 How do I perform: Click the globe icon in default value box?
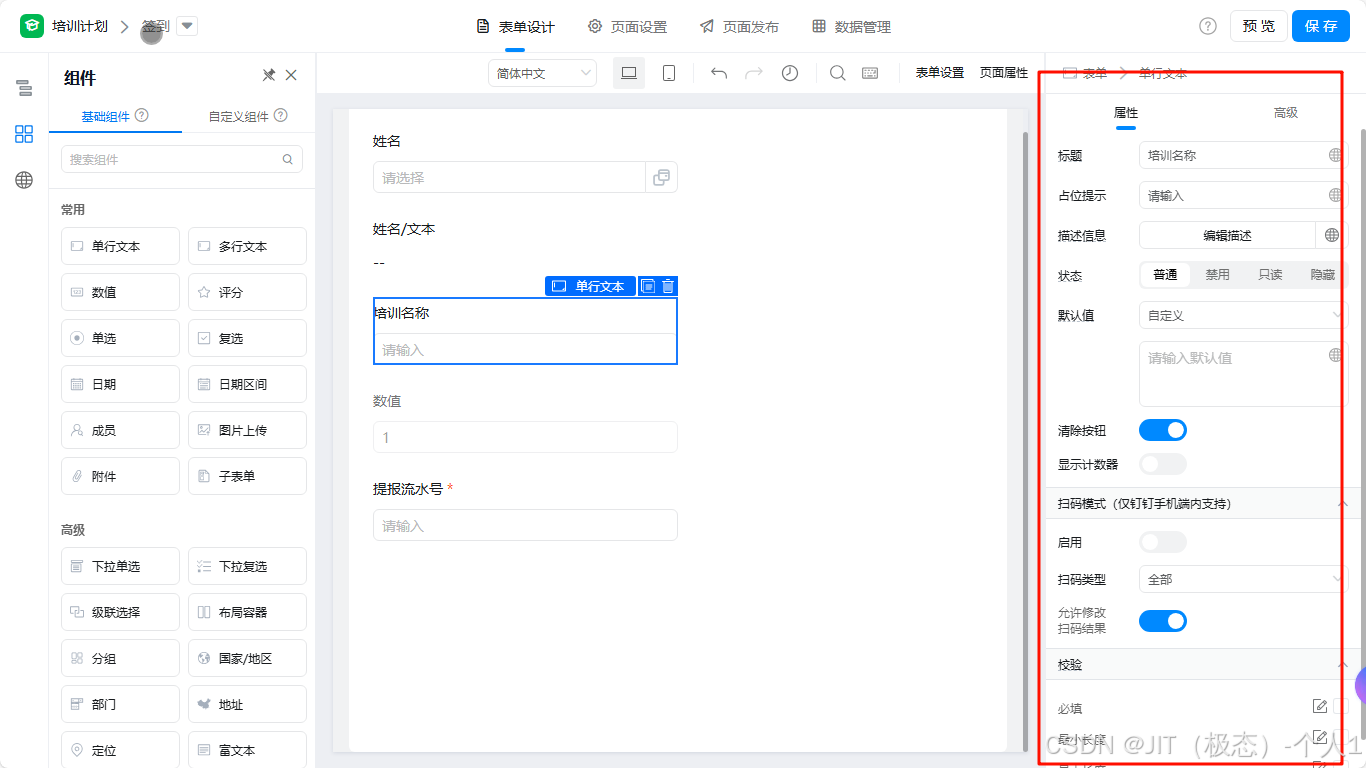pyautogui.click(x=1335, y=355)
